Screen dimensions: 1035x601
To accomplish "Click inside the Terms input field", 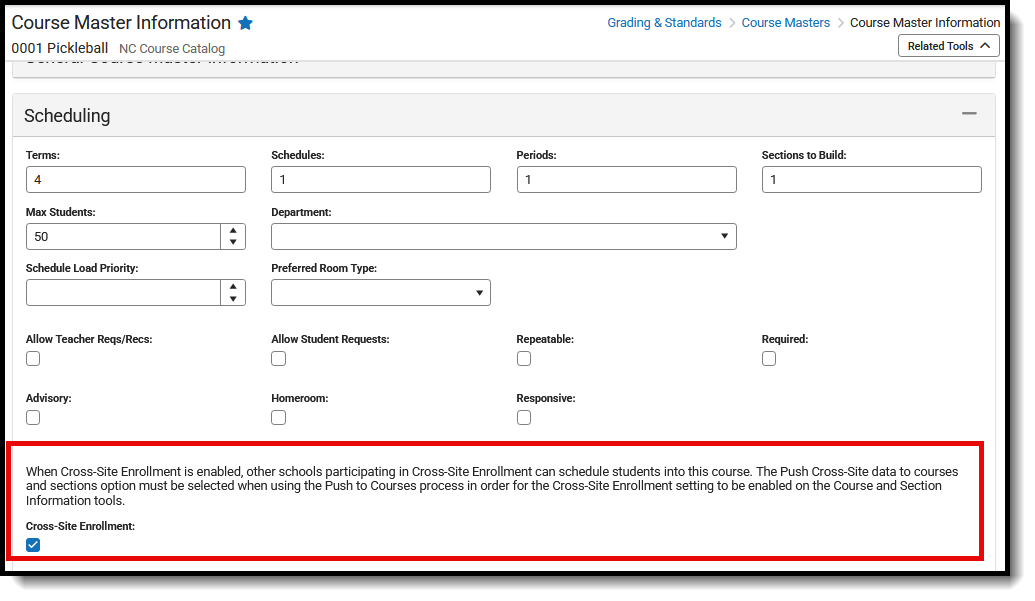I will click(x=135, y=179).
